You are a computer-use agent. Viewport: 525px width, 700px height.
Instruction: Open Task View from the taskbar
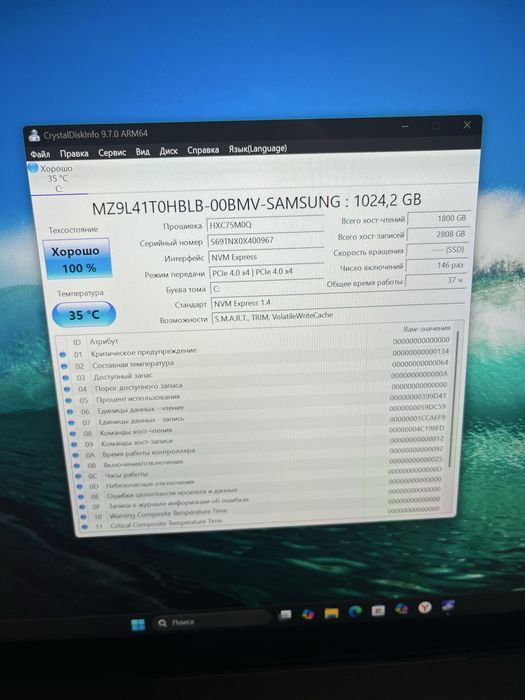284,615
